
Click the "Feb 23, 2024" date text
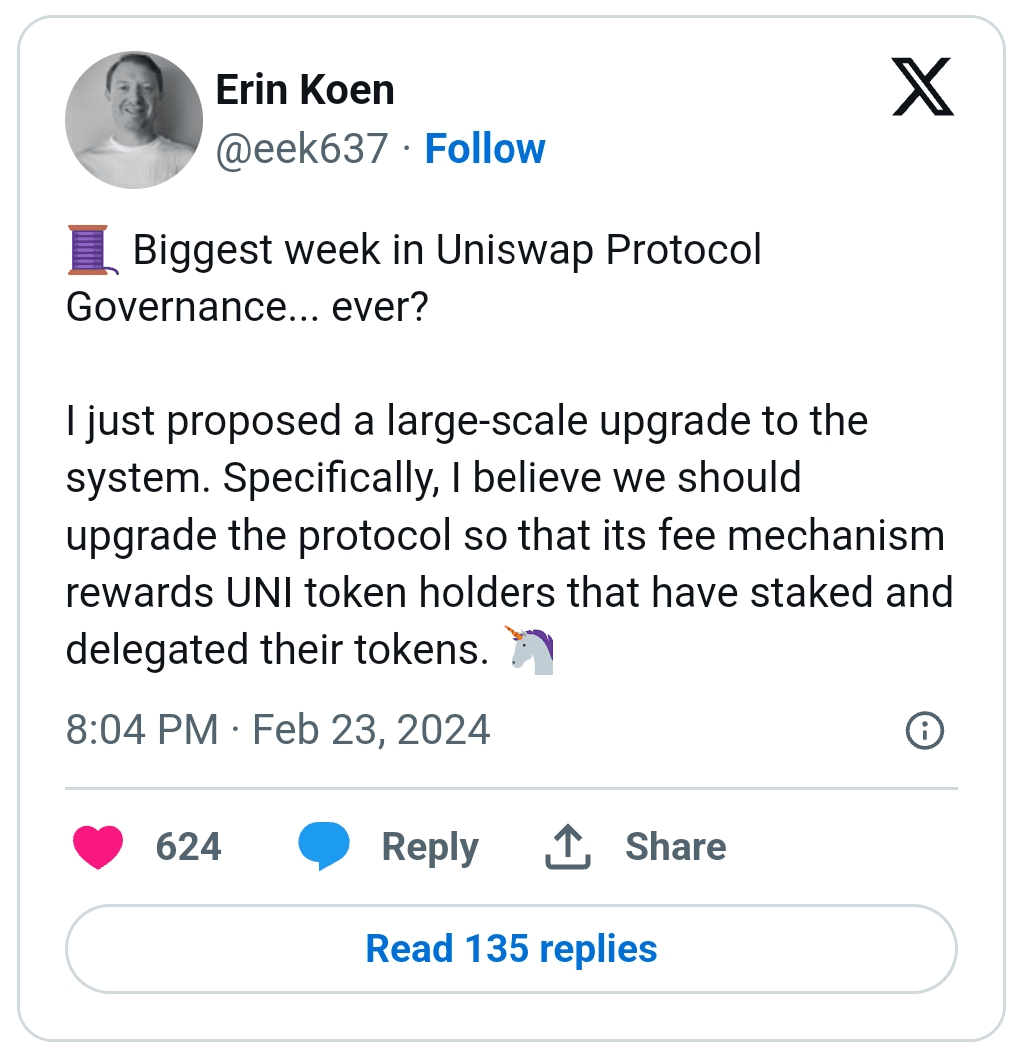click(x=371, y=730)
